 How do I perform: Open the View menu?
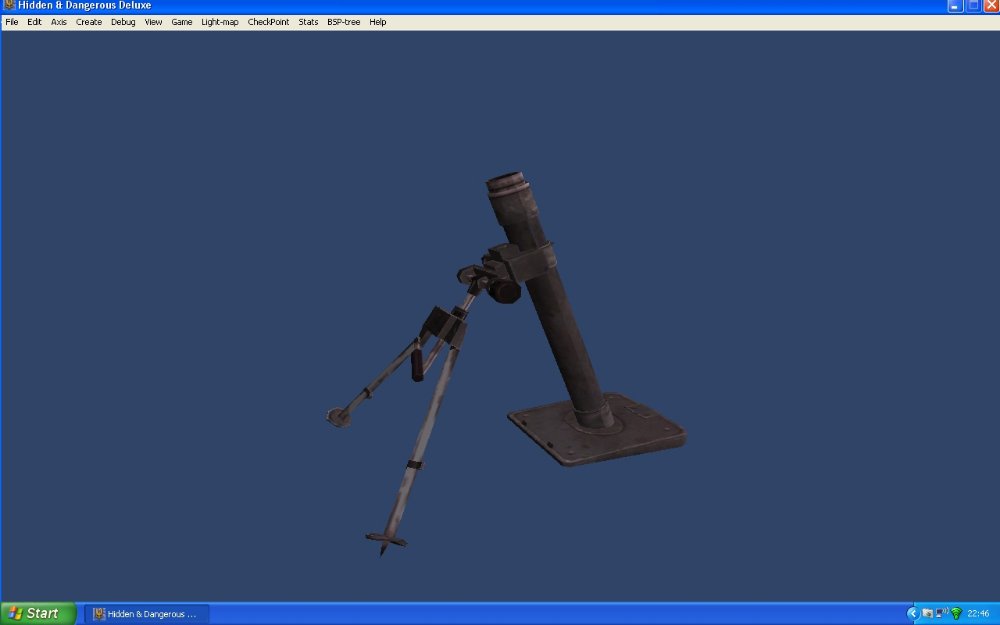coord(153,22)
